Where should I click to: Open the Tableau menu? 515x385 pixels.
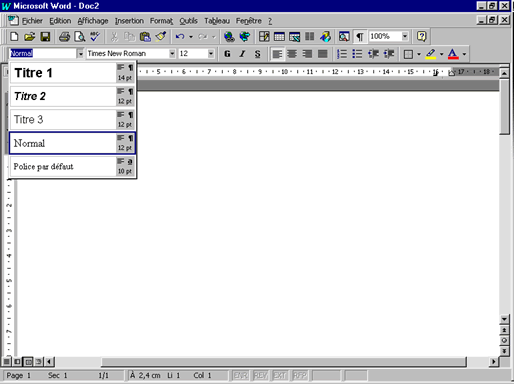[217, 21]
